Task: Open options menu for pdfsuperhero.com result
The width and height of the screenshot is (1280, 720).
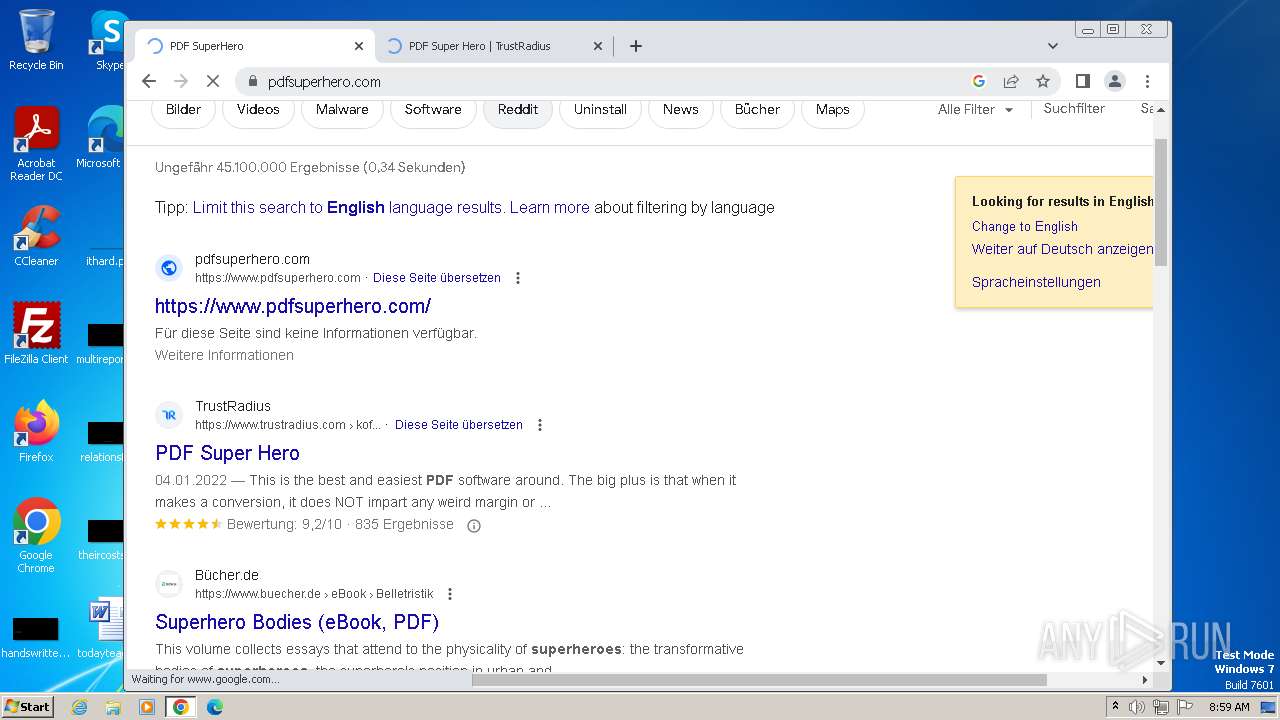Action: pyautogui.click(x=518, y=278)
